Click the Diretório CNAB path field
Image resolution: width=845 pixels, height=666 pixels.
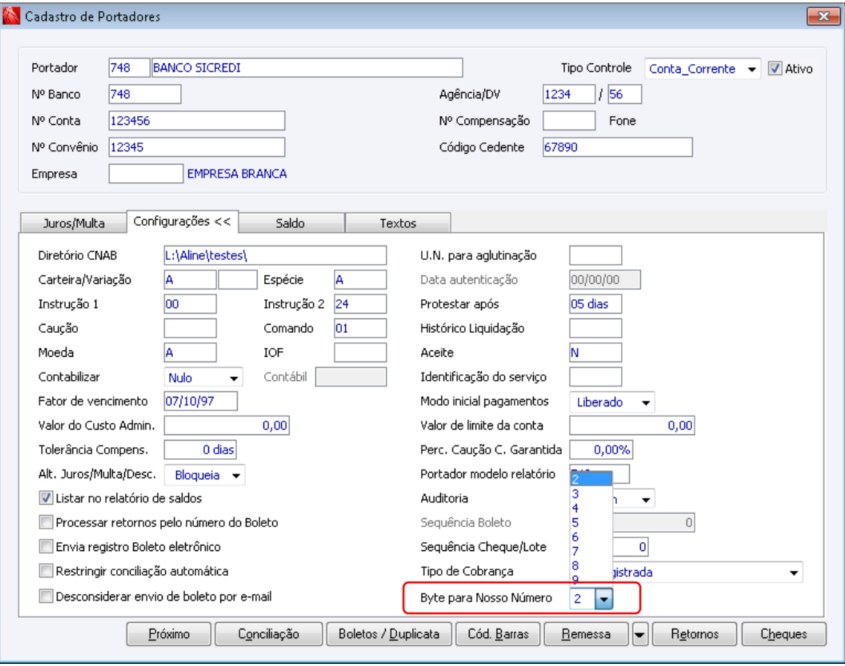(275, 255)
